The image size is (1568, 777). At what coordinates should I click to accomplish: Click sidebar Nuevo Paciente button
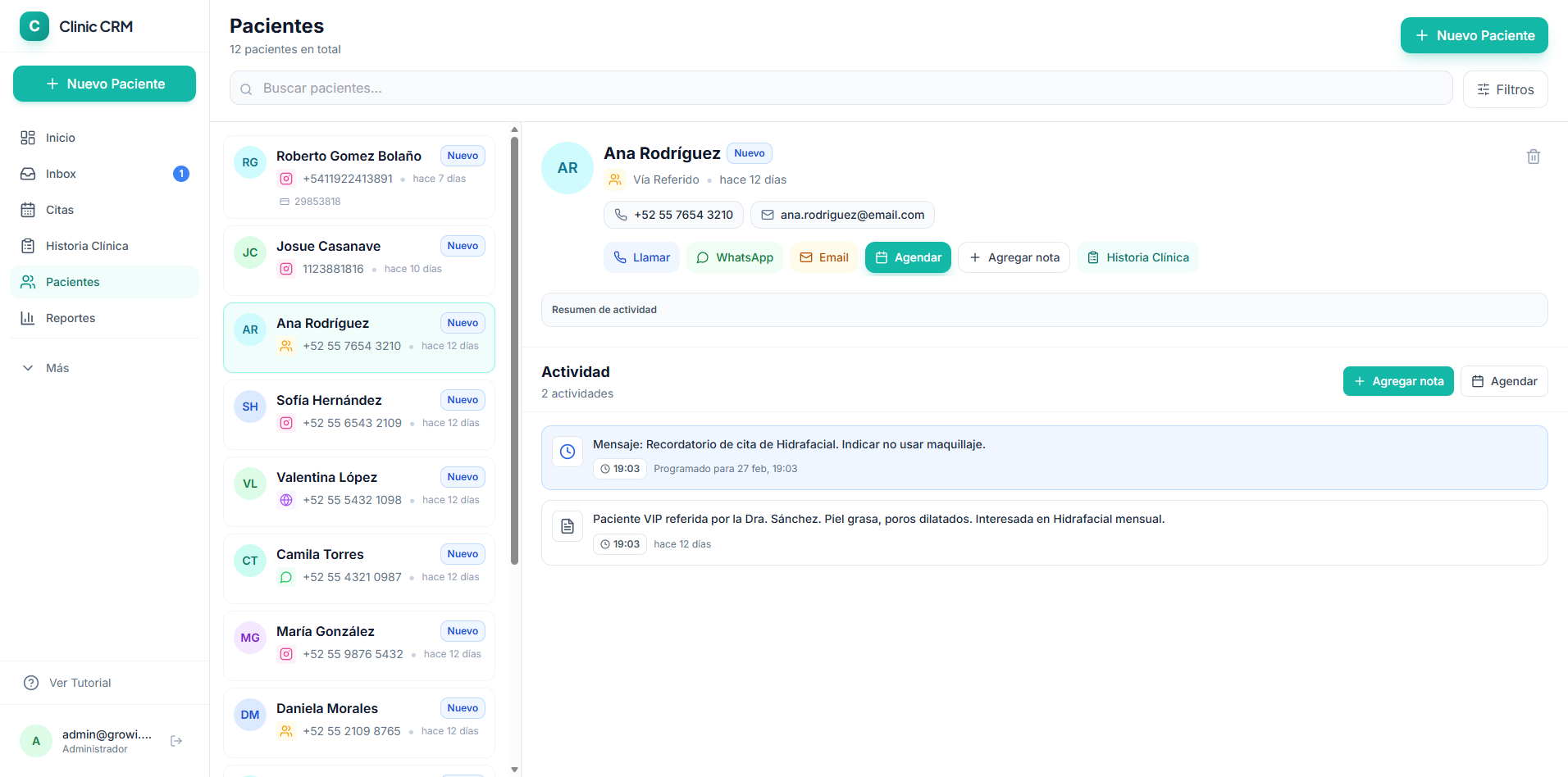(x=104, y=84)
